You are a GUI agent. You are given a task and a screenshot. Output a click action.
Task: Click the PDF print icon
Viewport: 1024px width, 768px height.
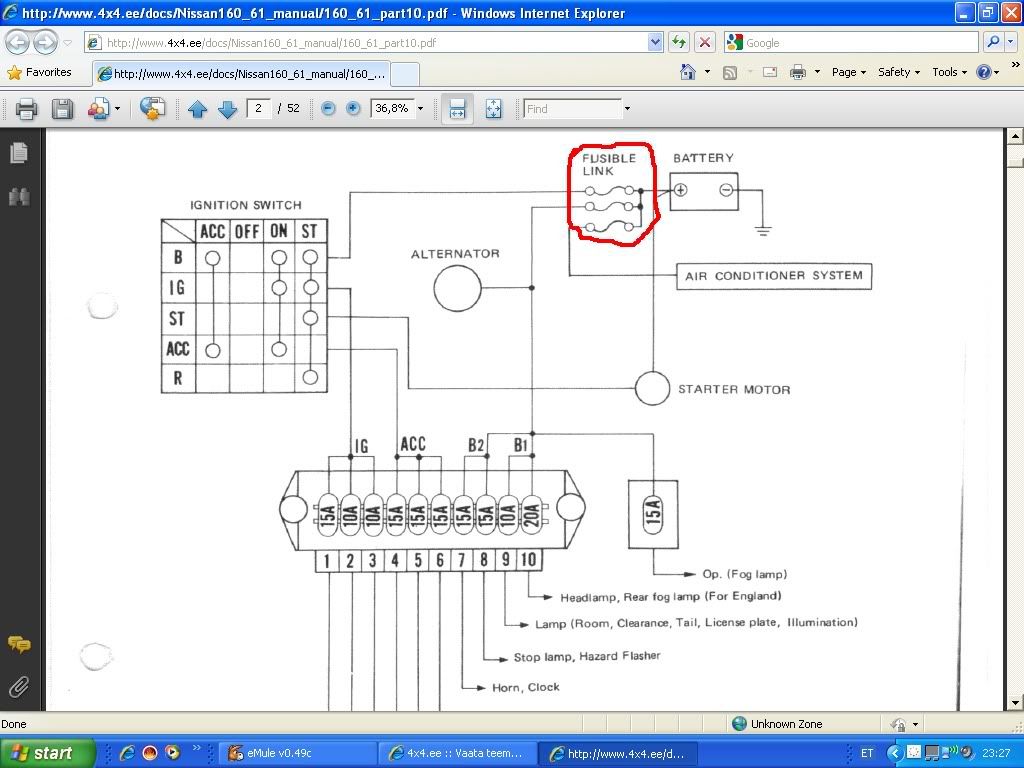(x=26, y=109)
